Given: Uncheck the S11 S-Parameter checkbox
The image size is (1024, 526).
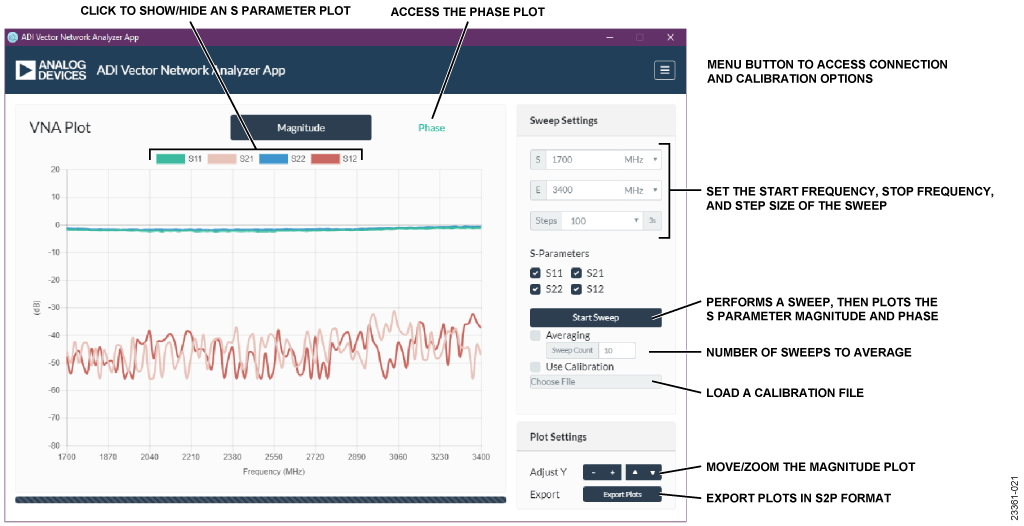Looking at the screenshot, I should tap(535, 273).
